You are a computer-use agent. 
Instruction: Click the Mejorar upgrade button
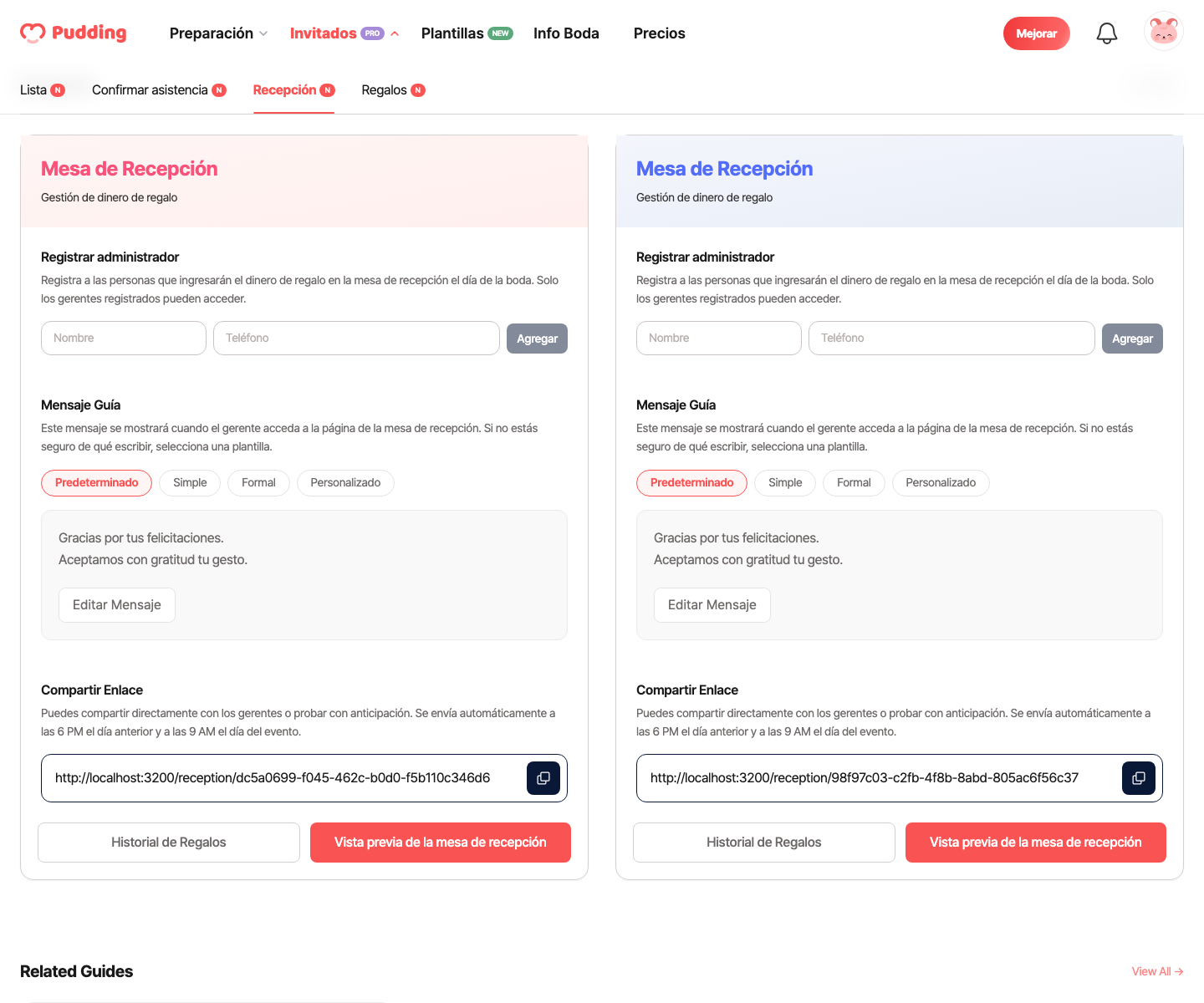click(x=1037, y=33)
